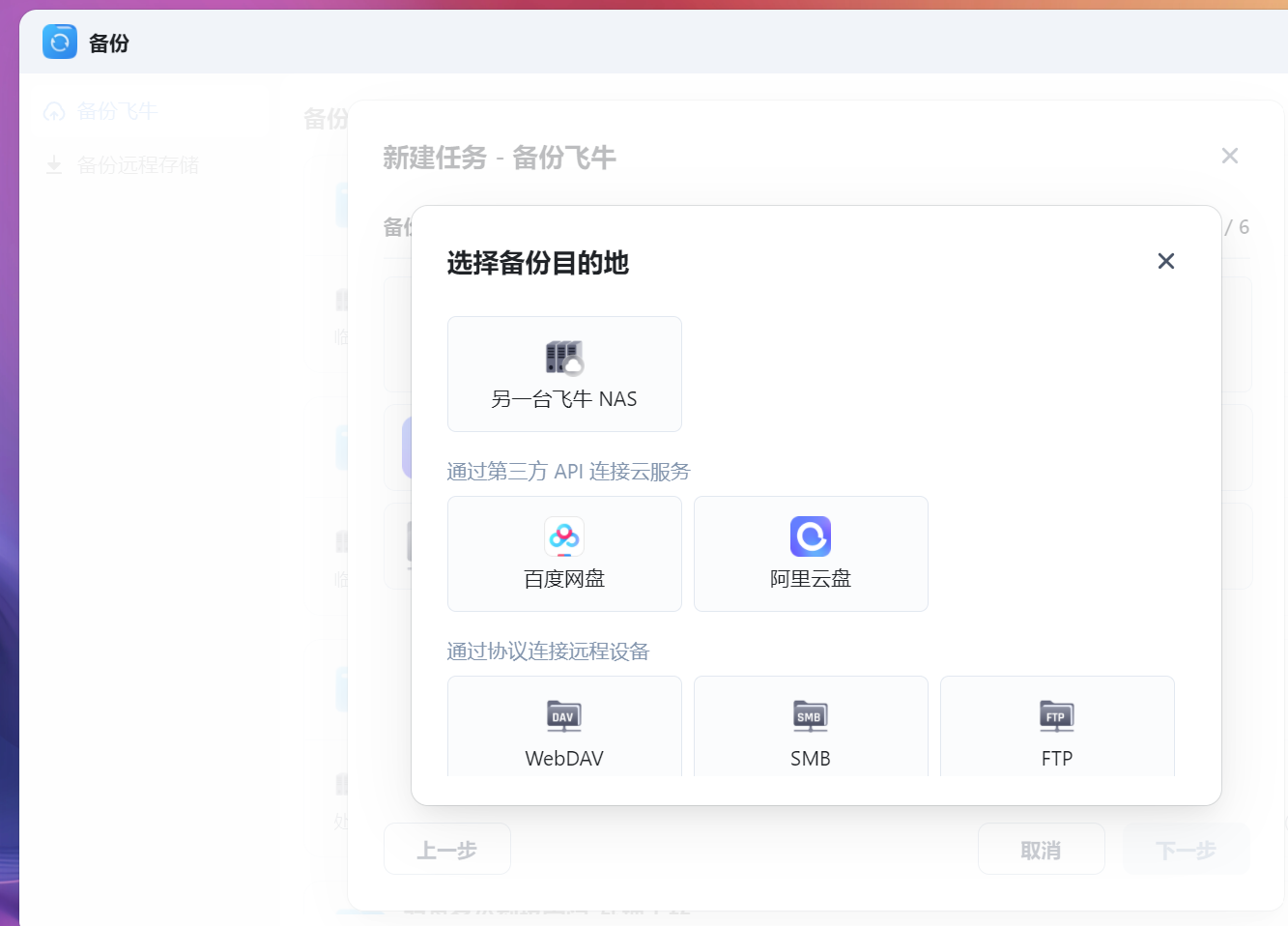Click the download icon beside 备份远程存储
Screen dimensions: 1288x926
[x=55, y=164]
